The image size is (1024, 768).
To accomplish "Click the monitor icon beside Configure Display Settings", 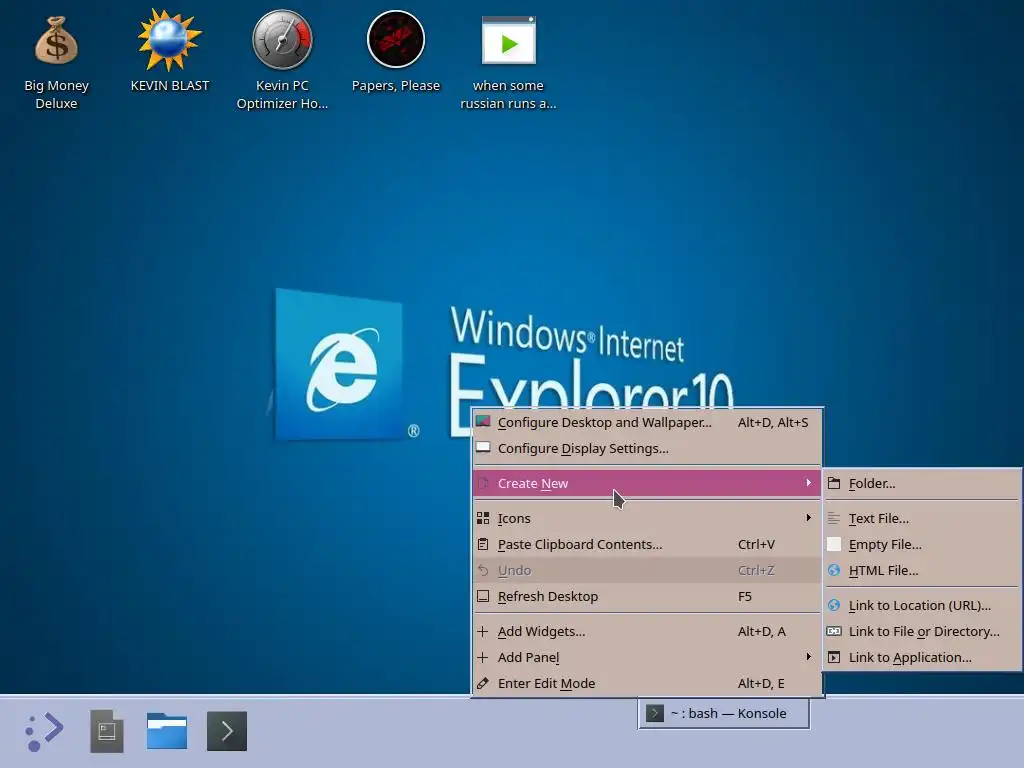I will pyautogui.click(x=483, y=448).
